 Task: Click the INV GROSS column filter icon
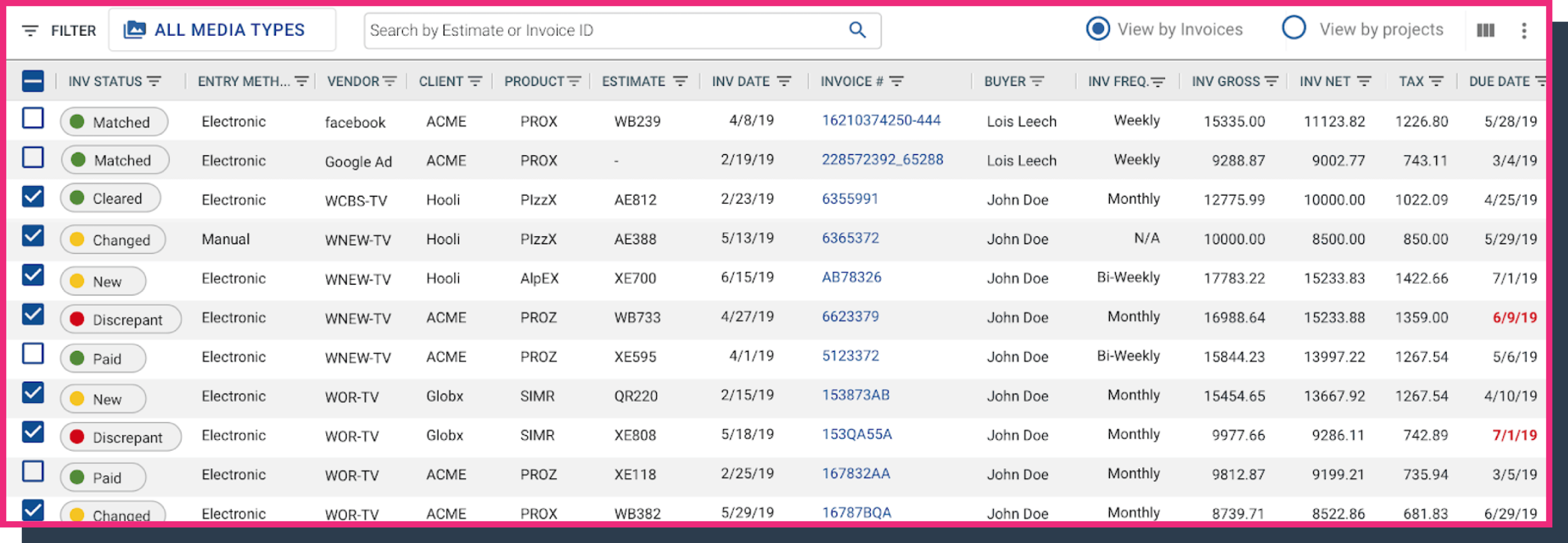[x=1271, y=81]
